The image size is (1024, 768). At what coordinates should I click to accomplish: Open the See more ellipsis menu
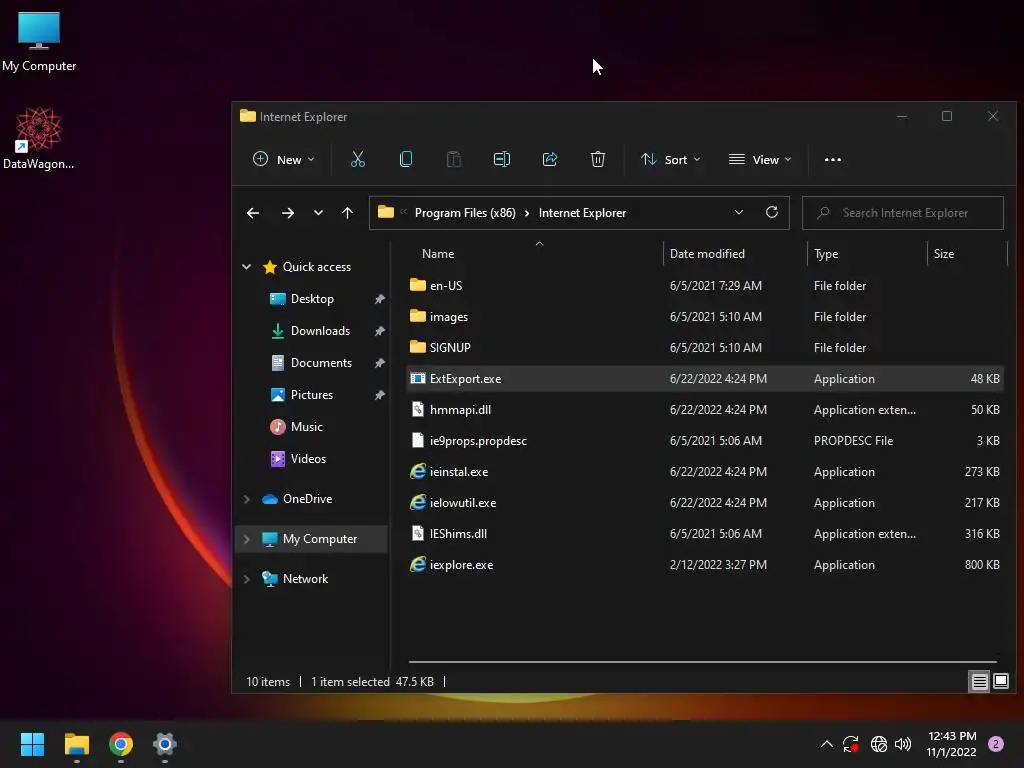point(833,159)
